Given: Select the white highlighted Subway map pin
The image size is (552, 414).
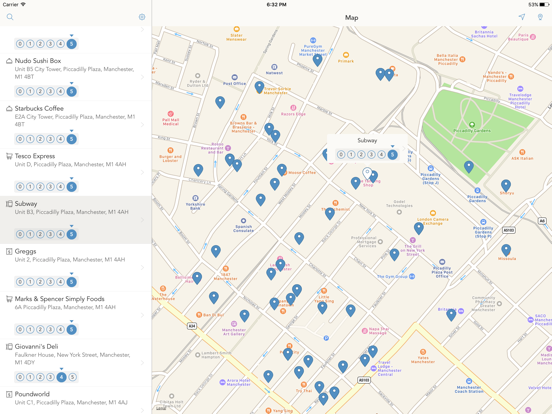Looking at the screenshot, I should coord(367,174).
